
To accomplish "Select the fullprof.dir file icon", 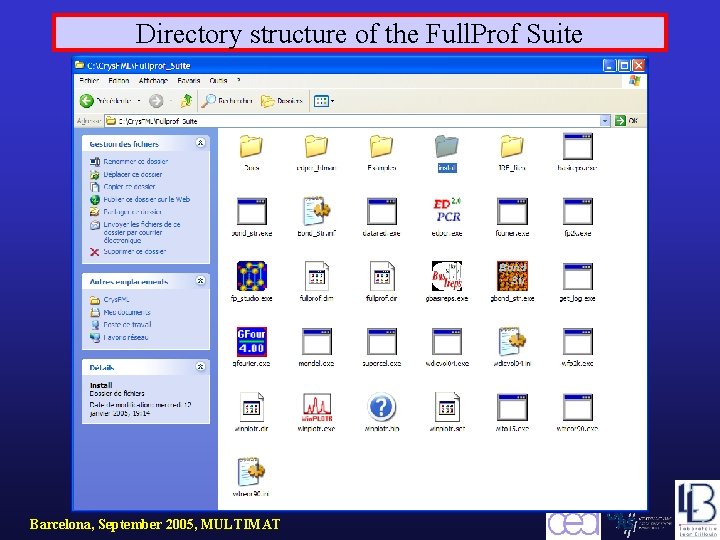I will click(x=382, y=276).
